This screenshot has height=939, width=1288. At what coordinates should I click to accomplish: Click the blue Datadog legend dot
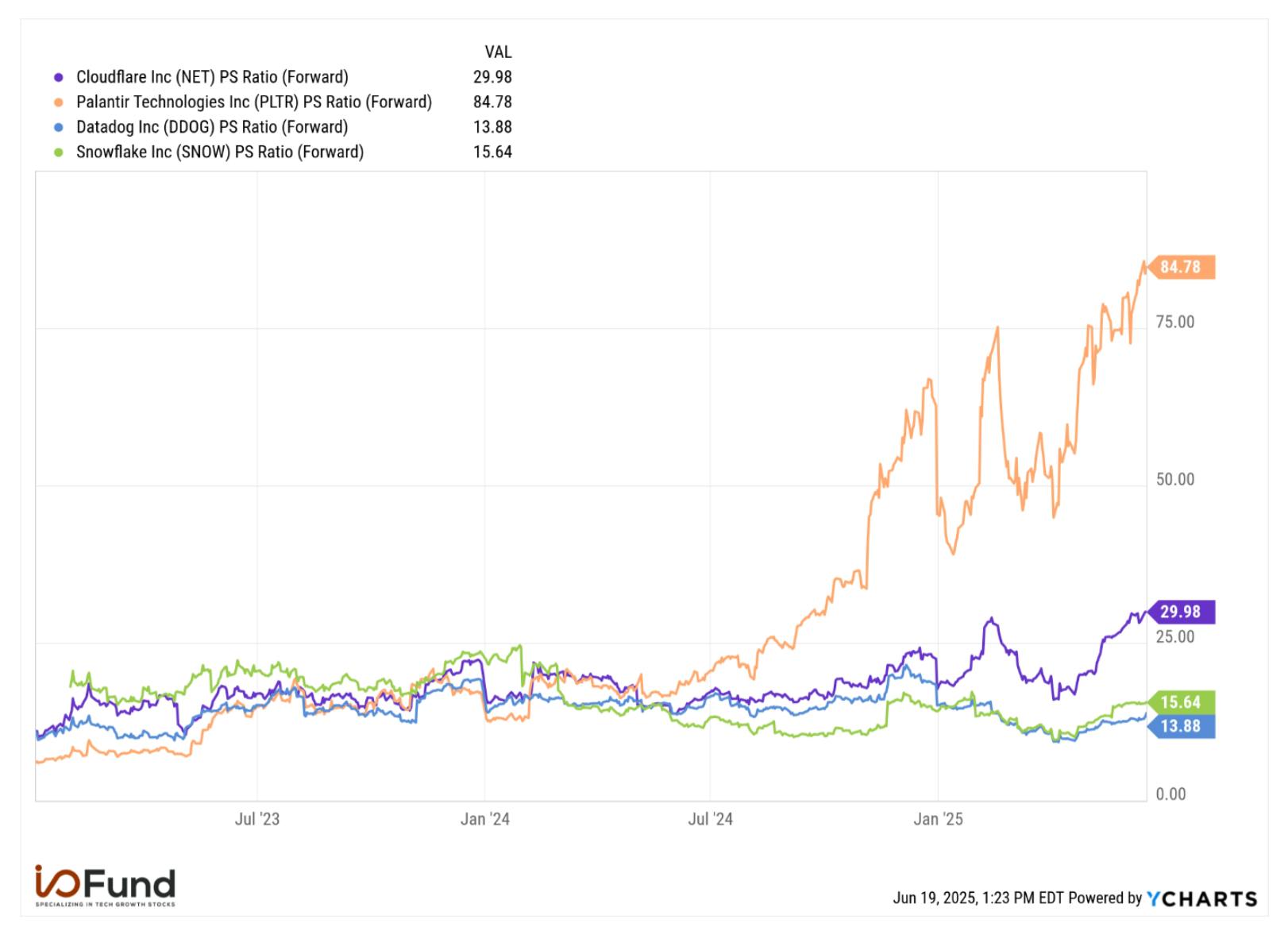[59, 127]
